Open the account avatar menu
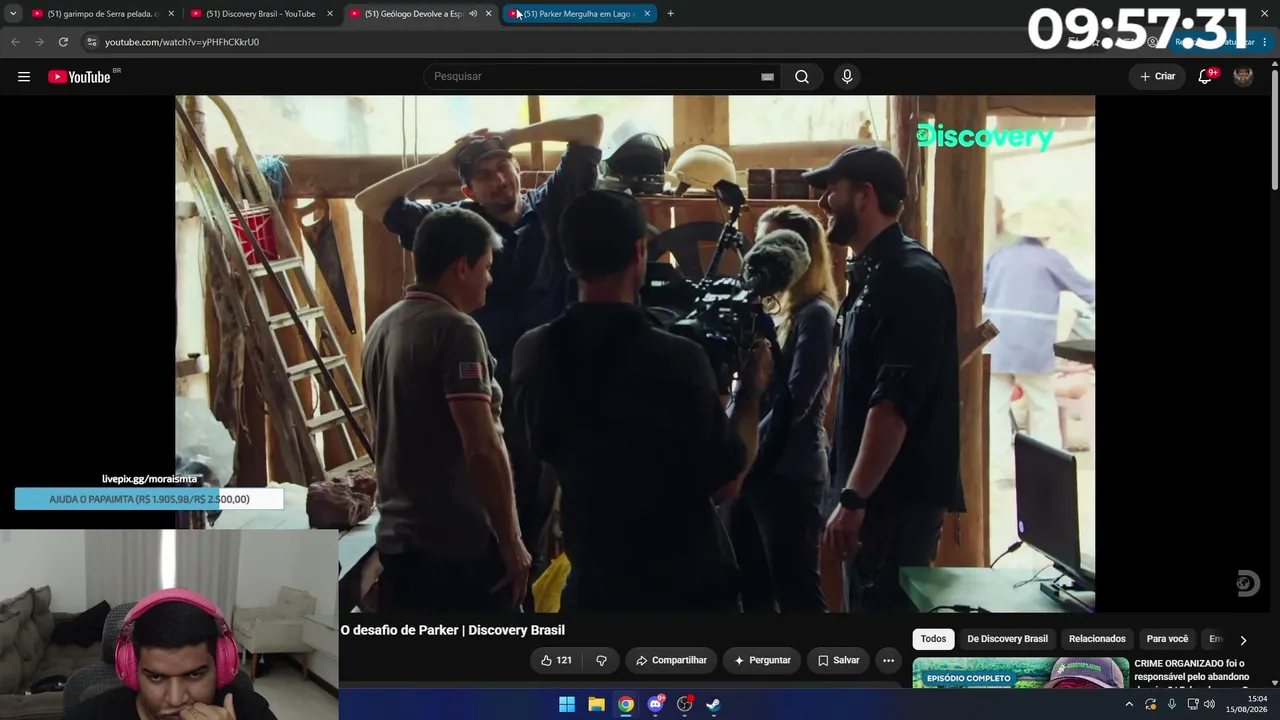The width and height of the screenshot is (1280, 720). [1243, 77]
